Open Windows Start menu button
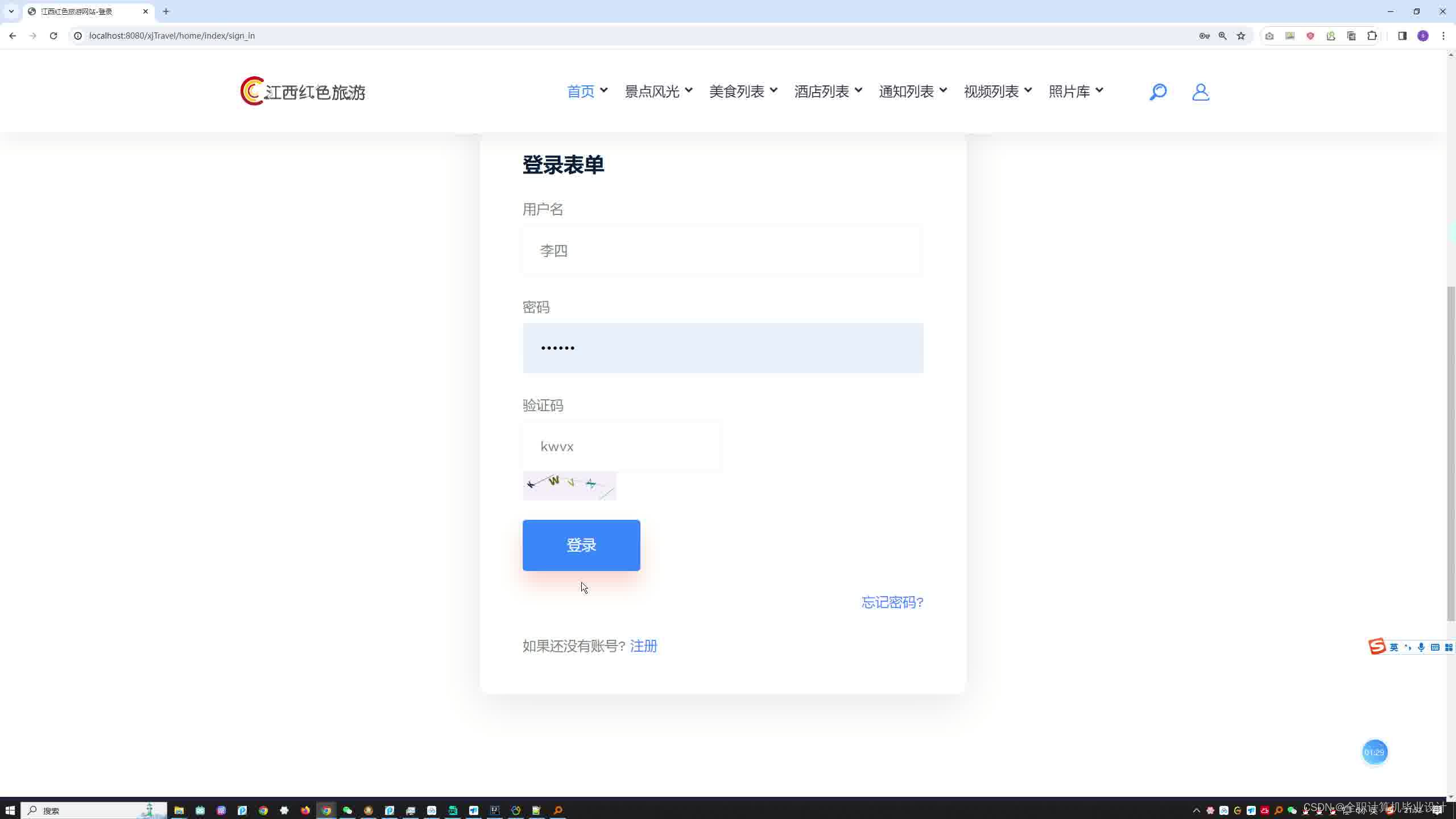This screenshot has width=1456, height=819. pyautogui.click(x=10, y=810)
